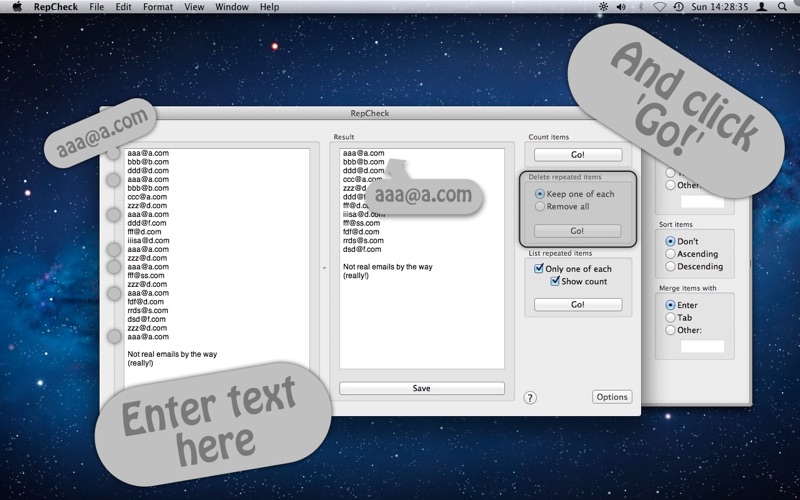The height and width of the screenshot is (500, 800).
Task: Click bbb@b.com in the Result list
Action: coord(364,162)
